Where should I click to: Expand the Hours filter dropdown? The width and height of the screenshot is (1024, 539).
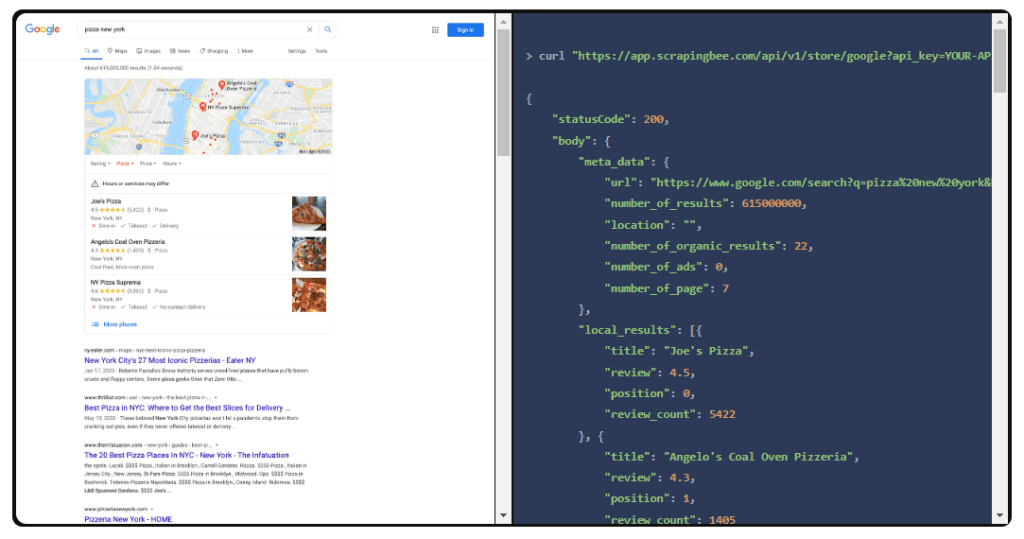(x=172, y=164)
